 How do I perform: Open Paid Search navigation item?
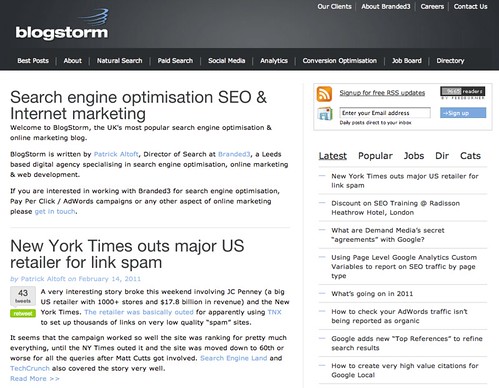click(175, 61)
